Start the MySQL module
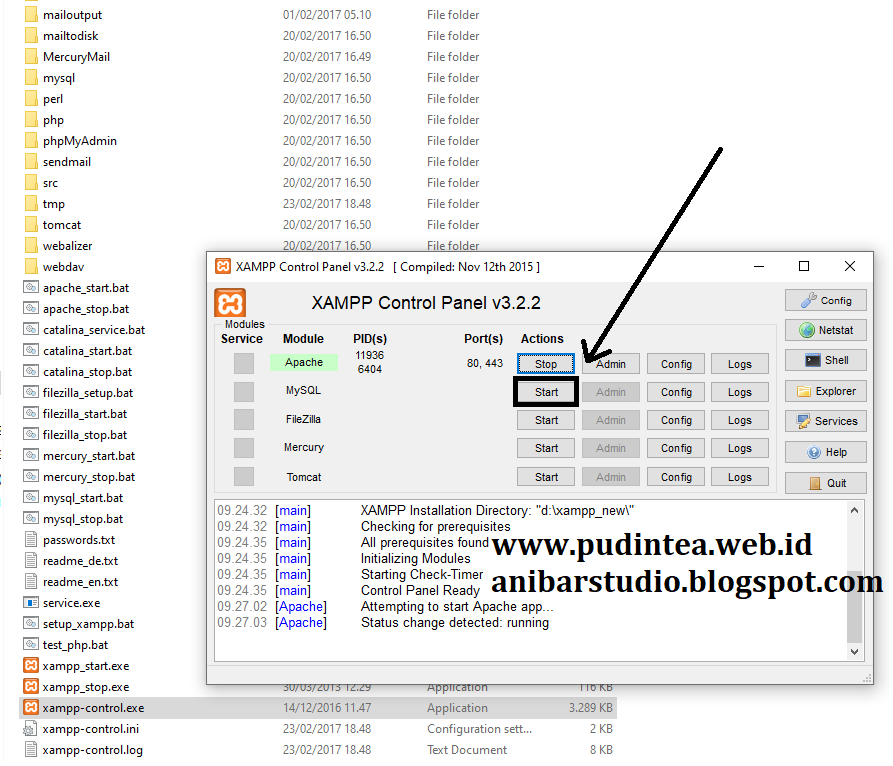Screen dimensions: 893x766 (546, 392)
